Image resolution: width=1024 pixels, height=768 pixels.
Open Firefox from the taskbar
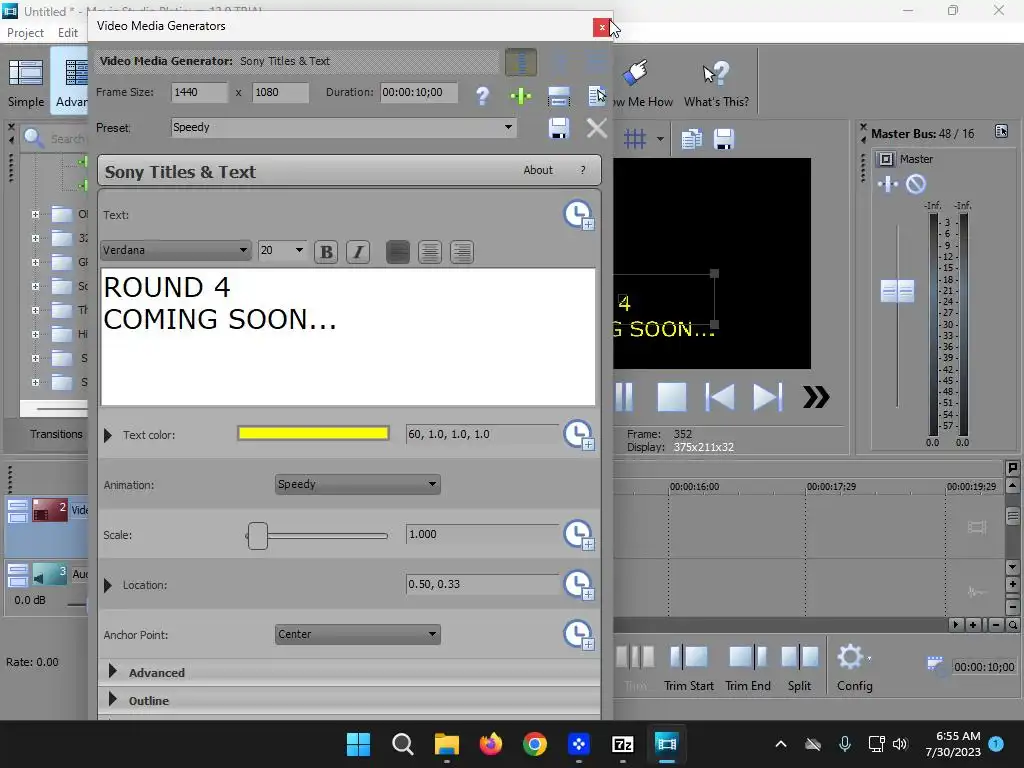pyautogui.click(x=490, y=744)
